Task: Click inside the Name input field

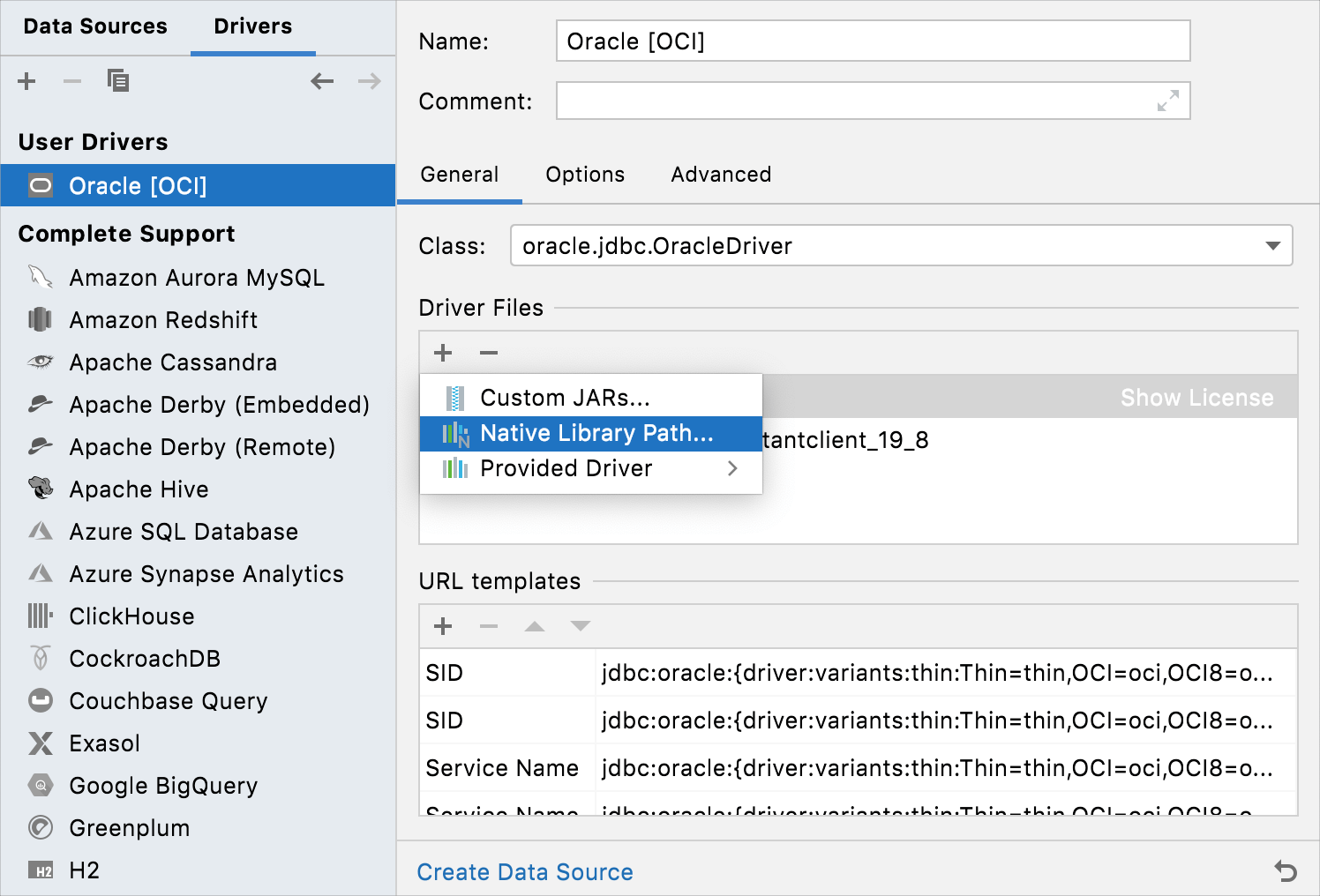Action: [872, 40]
